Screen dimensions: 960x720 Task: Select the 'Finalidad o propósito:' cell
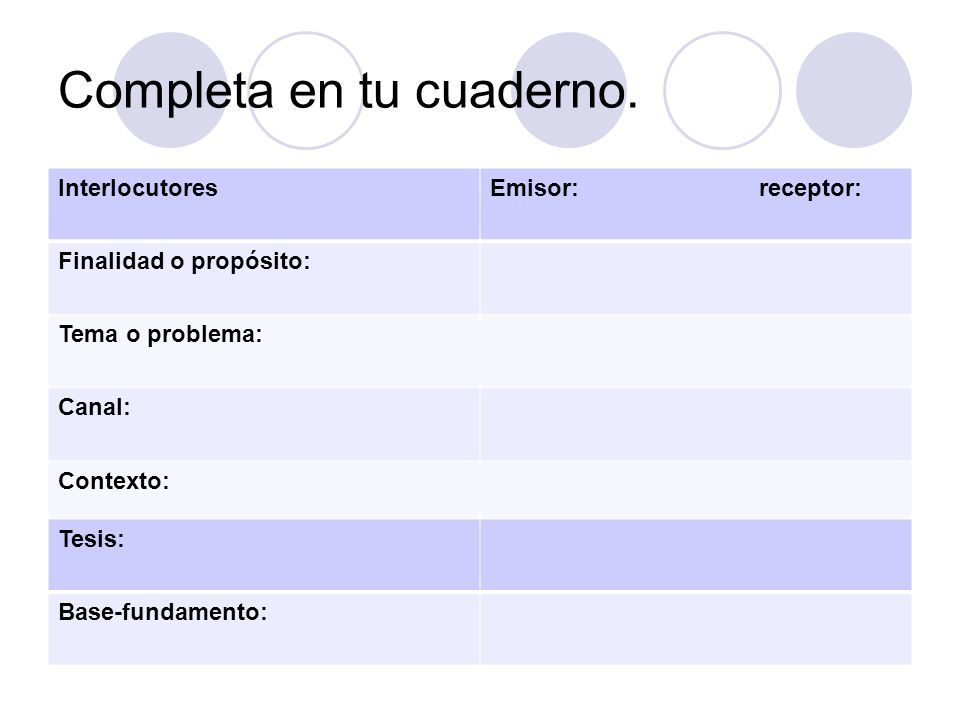[264, 279]
